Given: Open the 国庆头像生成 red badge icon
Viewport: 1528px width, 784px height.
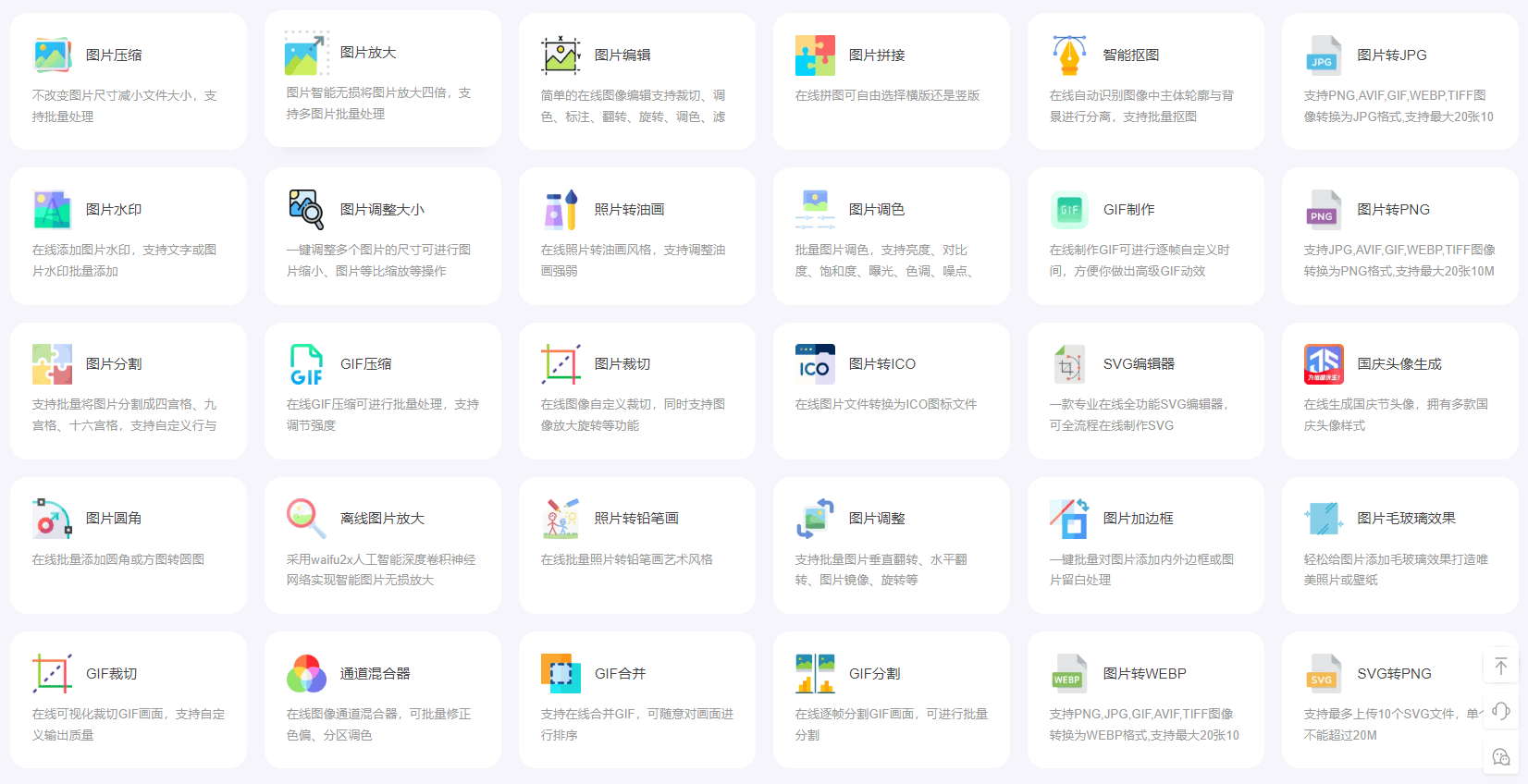Looking at the screenshot, I should click(1324, 364).
